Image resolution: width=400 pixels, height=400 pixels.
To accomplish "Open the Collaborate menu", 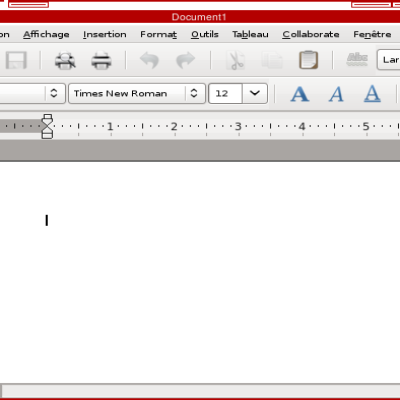I will point(311,34).
